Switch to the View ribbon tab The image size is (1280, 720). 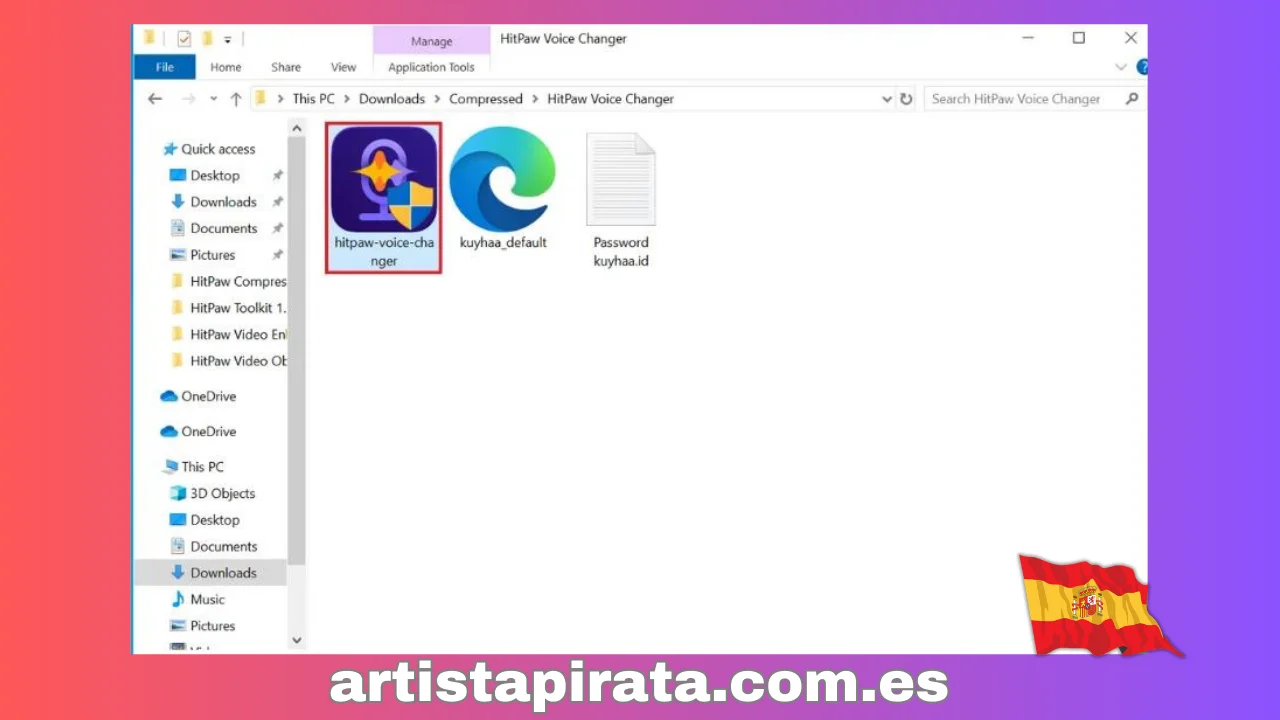344,67
